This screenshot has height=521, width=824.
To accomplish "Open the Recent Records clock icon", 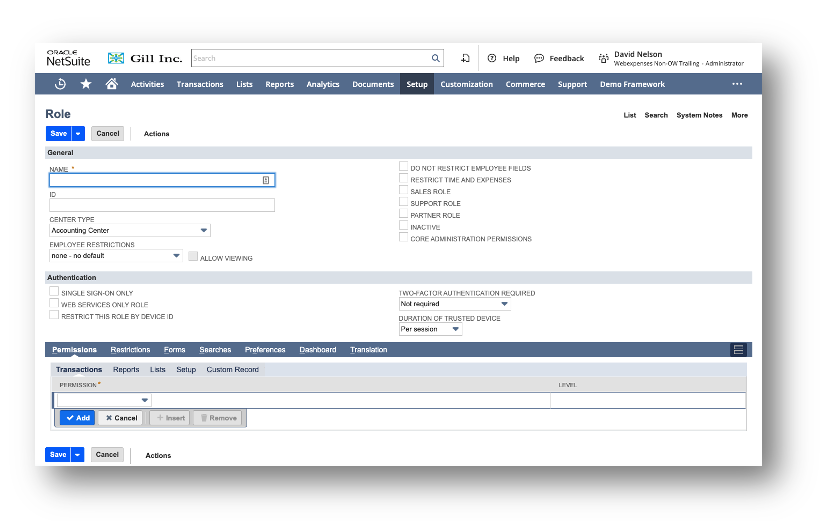I will 60,84.
